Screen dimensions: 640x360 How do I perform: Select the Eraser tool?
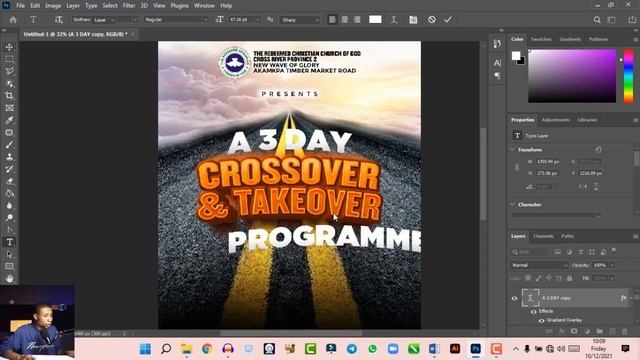click(9, 181)
